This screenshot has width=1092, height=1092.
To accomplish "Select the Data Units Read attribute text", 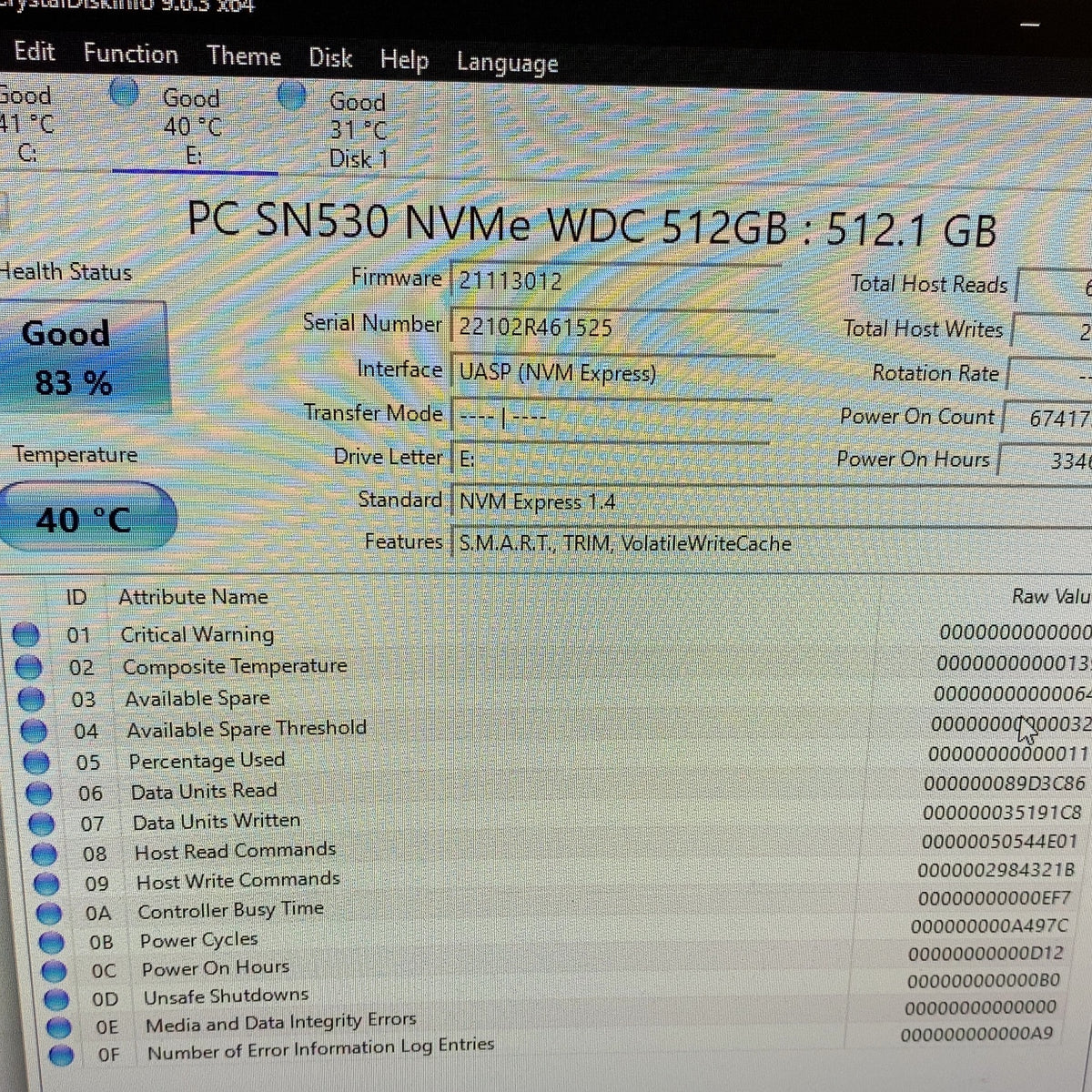I will pyautogui.click(x=204, y=791).
